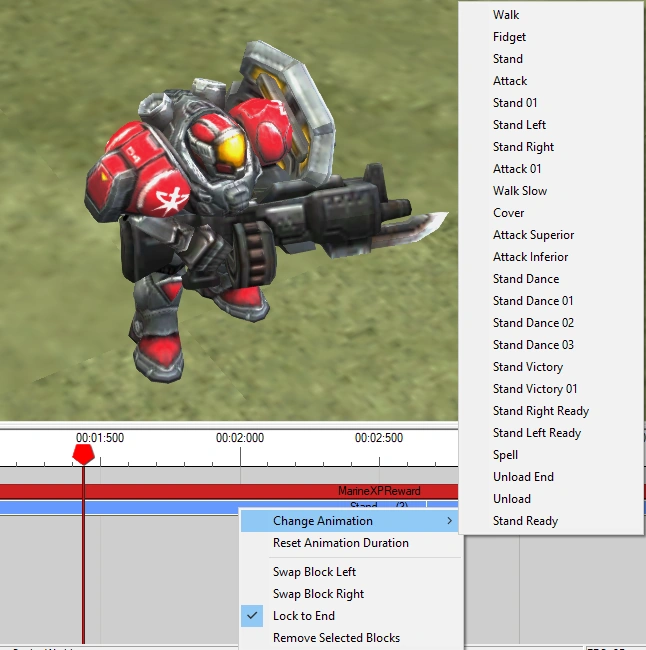Pick Stand Dance 01 animation
The height and width of the screenshot is (650, 646).
tap(551, 301)
